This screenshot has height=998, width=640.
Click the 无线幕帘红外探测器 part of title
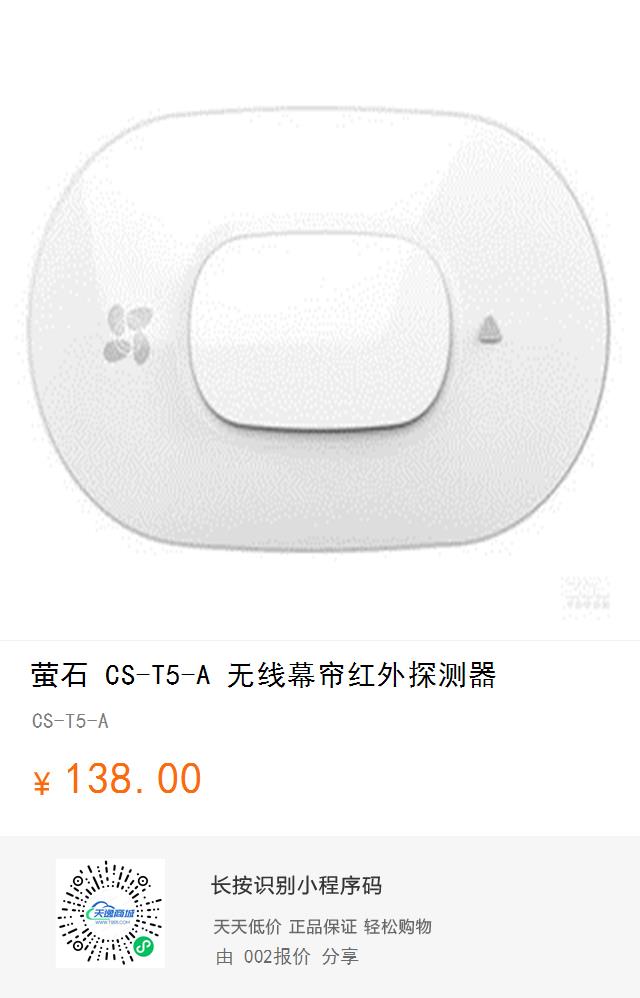(361, 675)
